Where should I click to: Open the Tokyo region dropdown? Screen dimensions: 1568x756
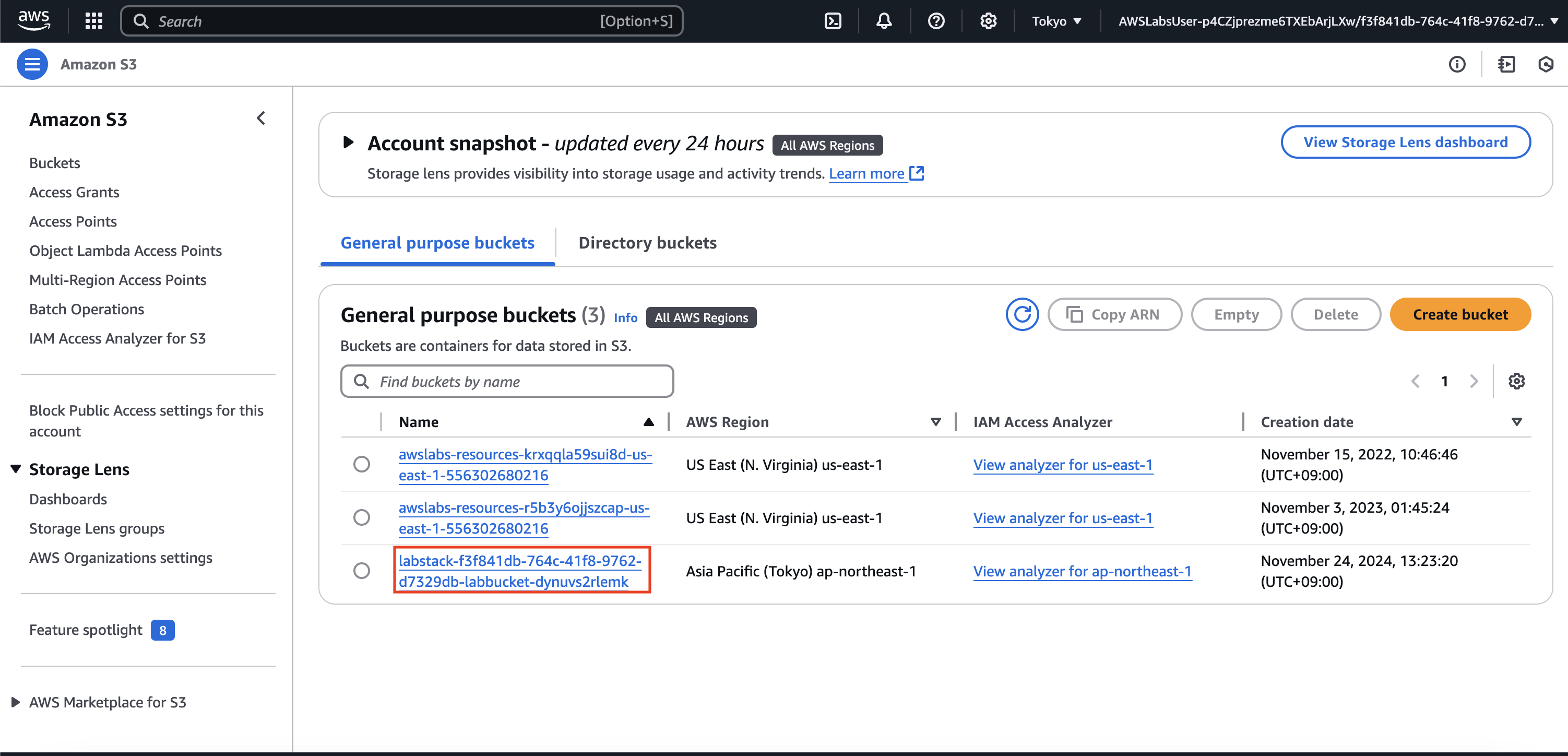coord(1056,21)
